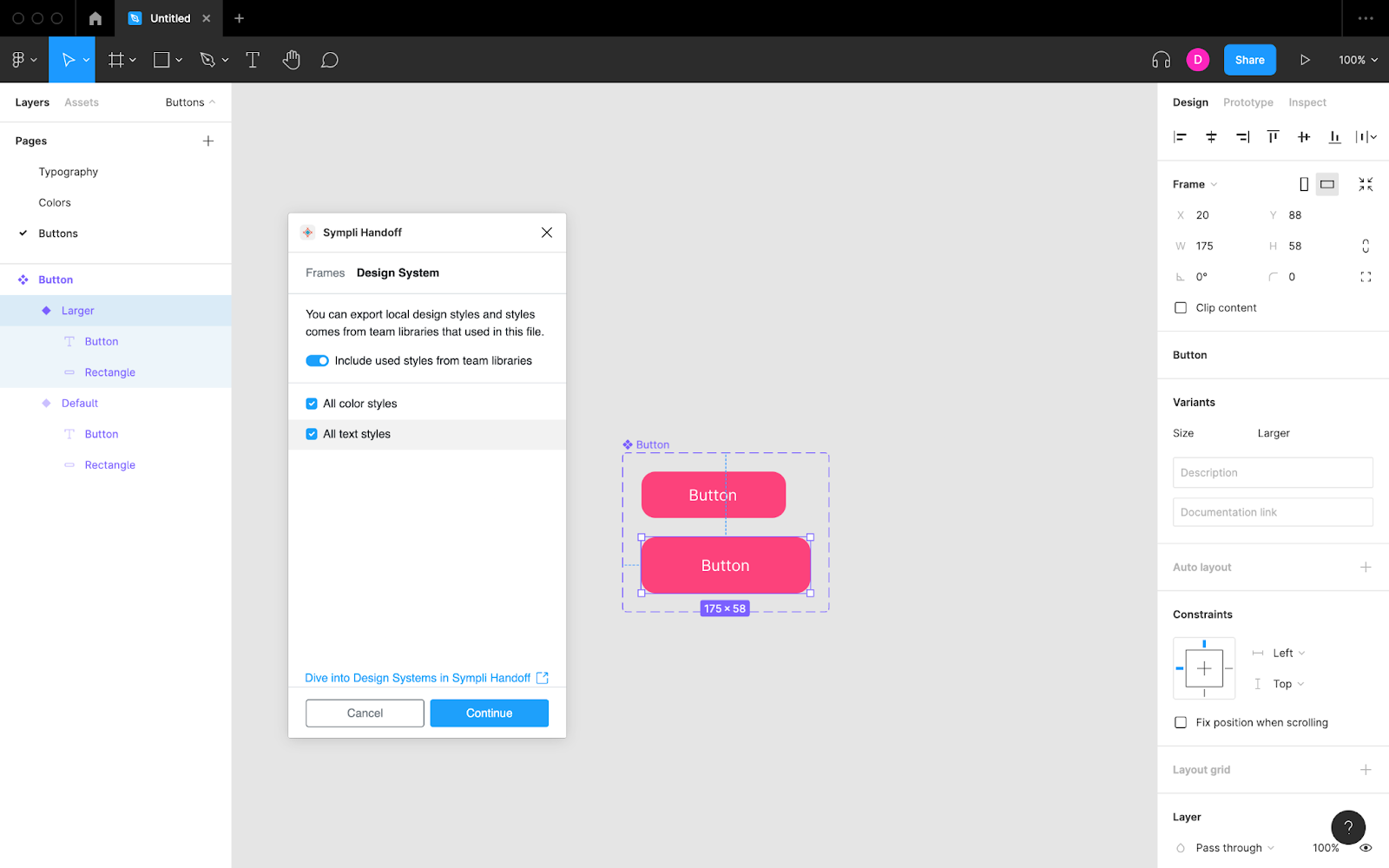Close the Sympli Handoff dialog
The image size is (1389, 868).
pos(547,233)
